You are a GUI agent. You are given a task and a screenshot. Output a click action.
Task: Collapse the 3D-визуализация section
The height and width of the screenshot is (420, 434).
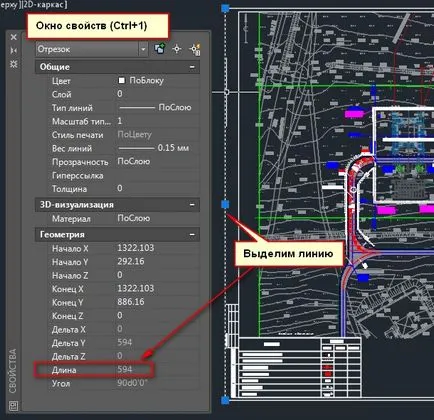point(192,204)
